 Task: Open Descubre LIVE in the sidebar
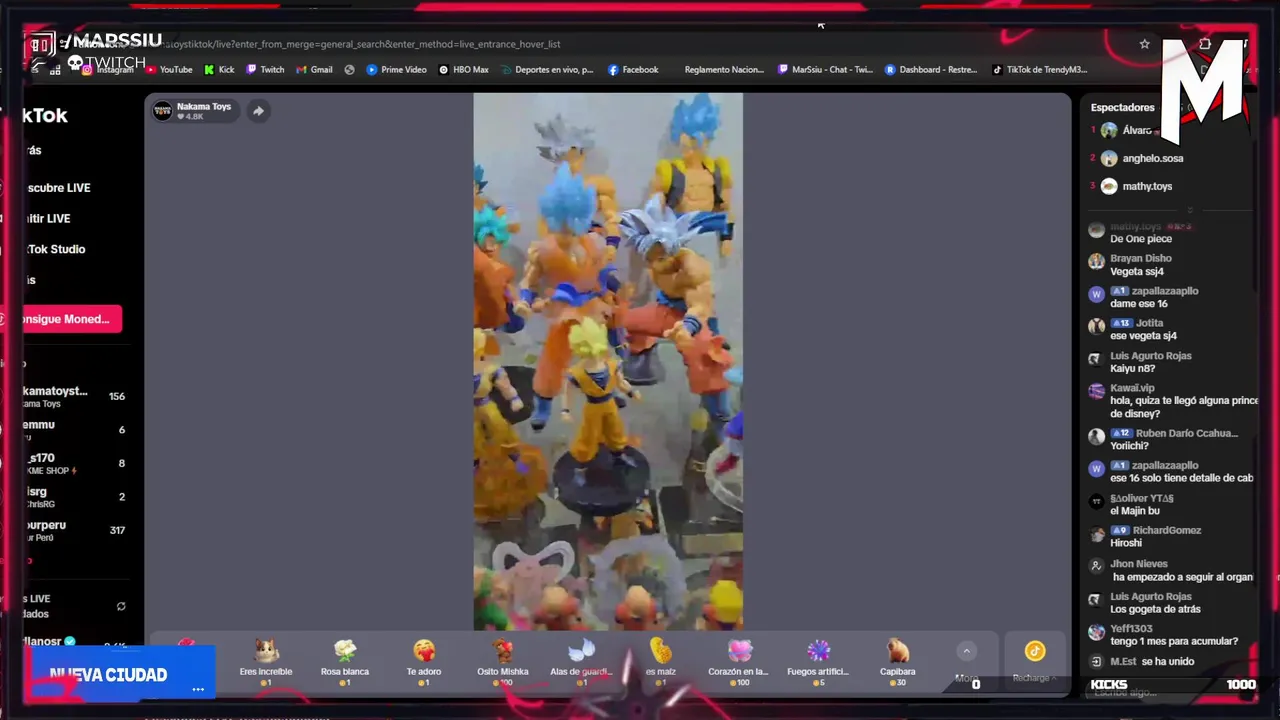click(x=59, y=188)
